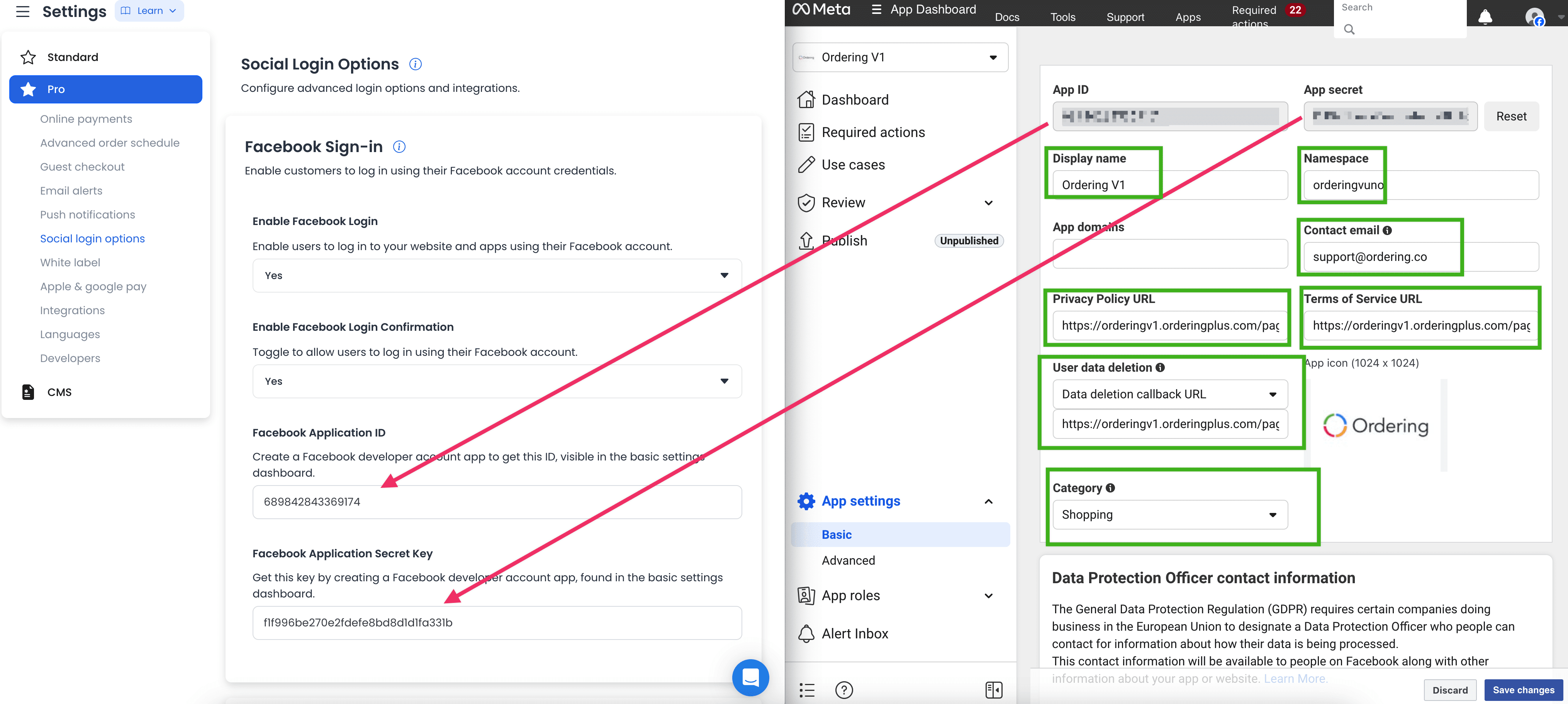Screen dimensions: 1568x704
Task: Click User data deletion info icon
Action: click(x=1160, y=367)
